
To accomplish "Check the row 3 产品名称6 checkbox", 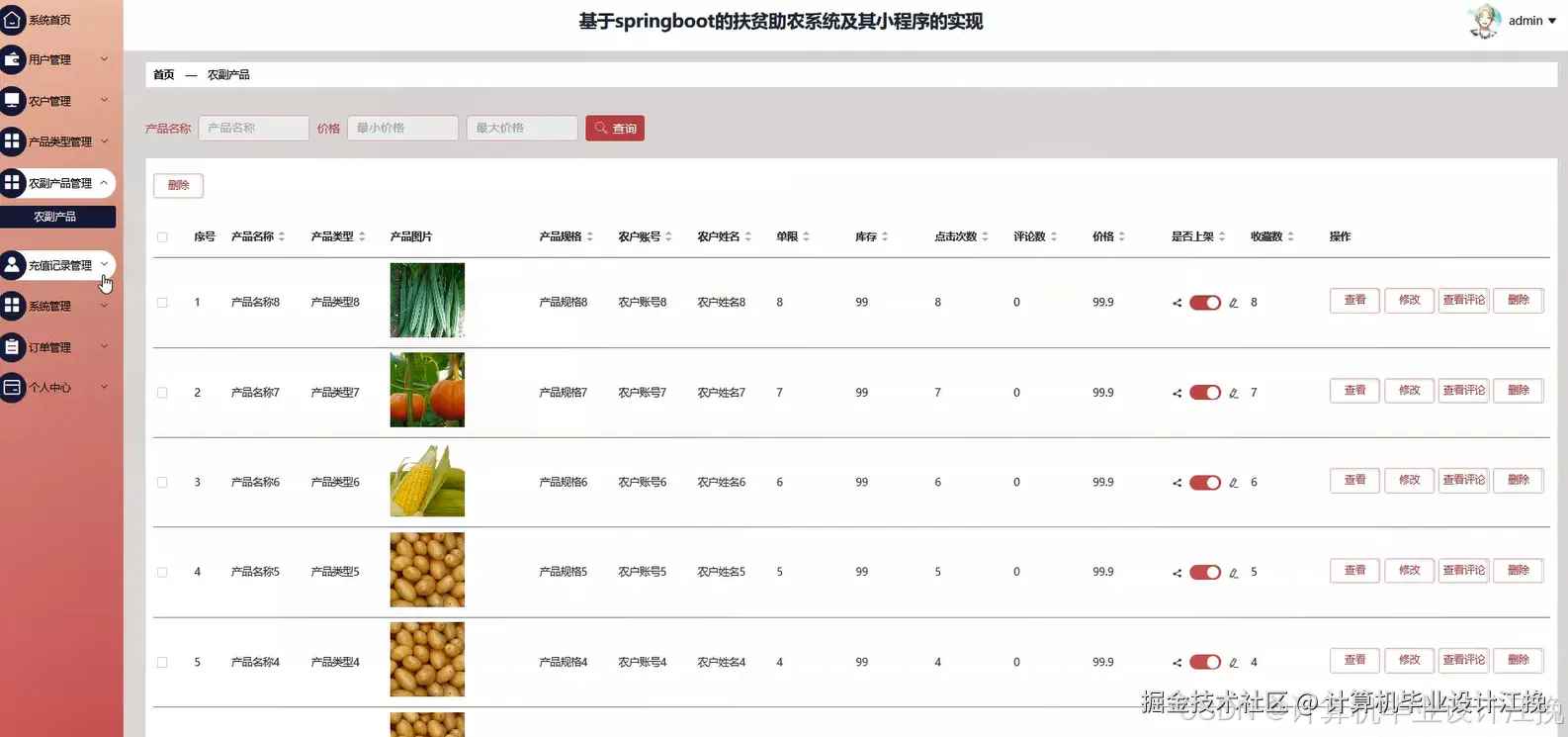I will point(162,483).
